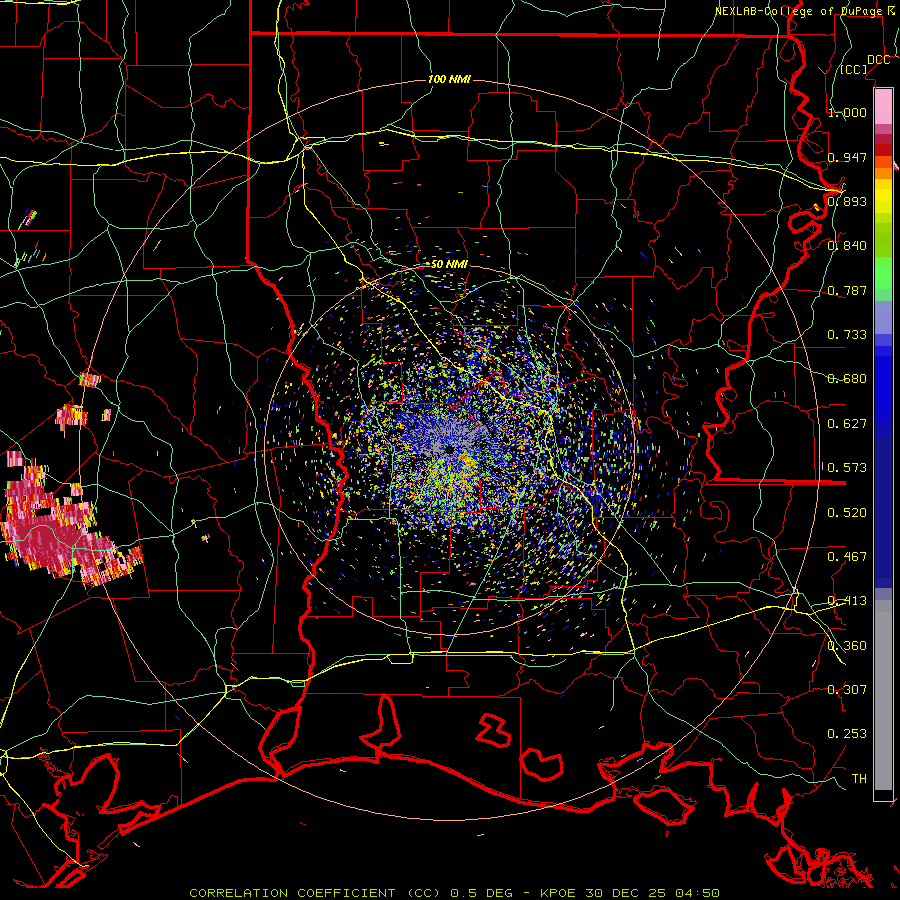Select the 1.000 value on the color scale
900x900 pixels.
847,112
